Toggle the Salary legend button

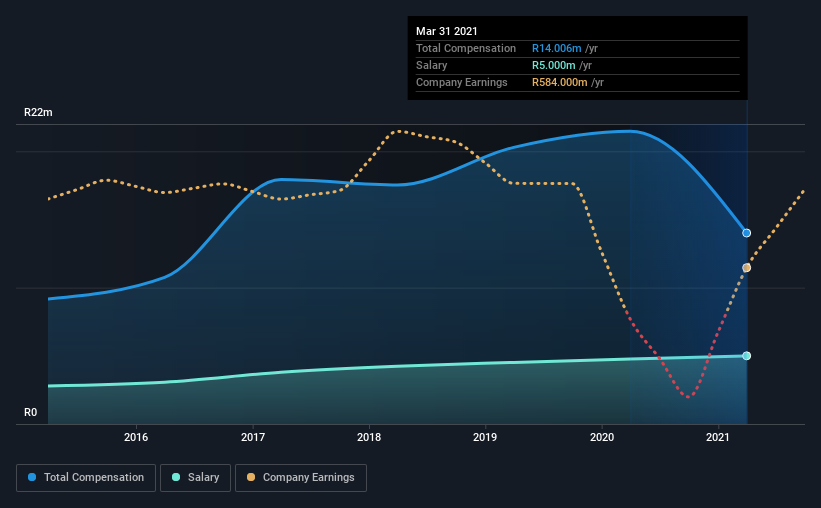point(195,478)
